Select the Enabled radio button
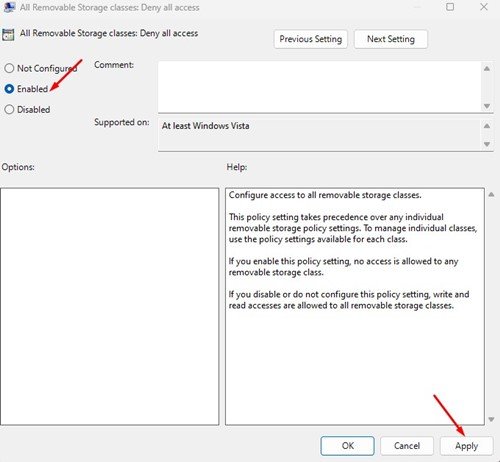 pos(9,89)
